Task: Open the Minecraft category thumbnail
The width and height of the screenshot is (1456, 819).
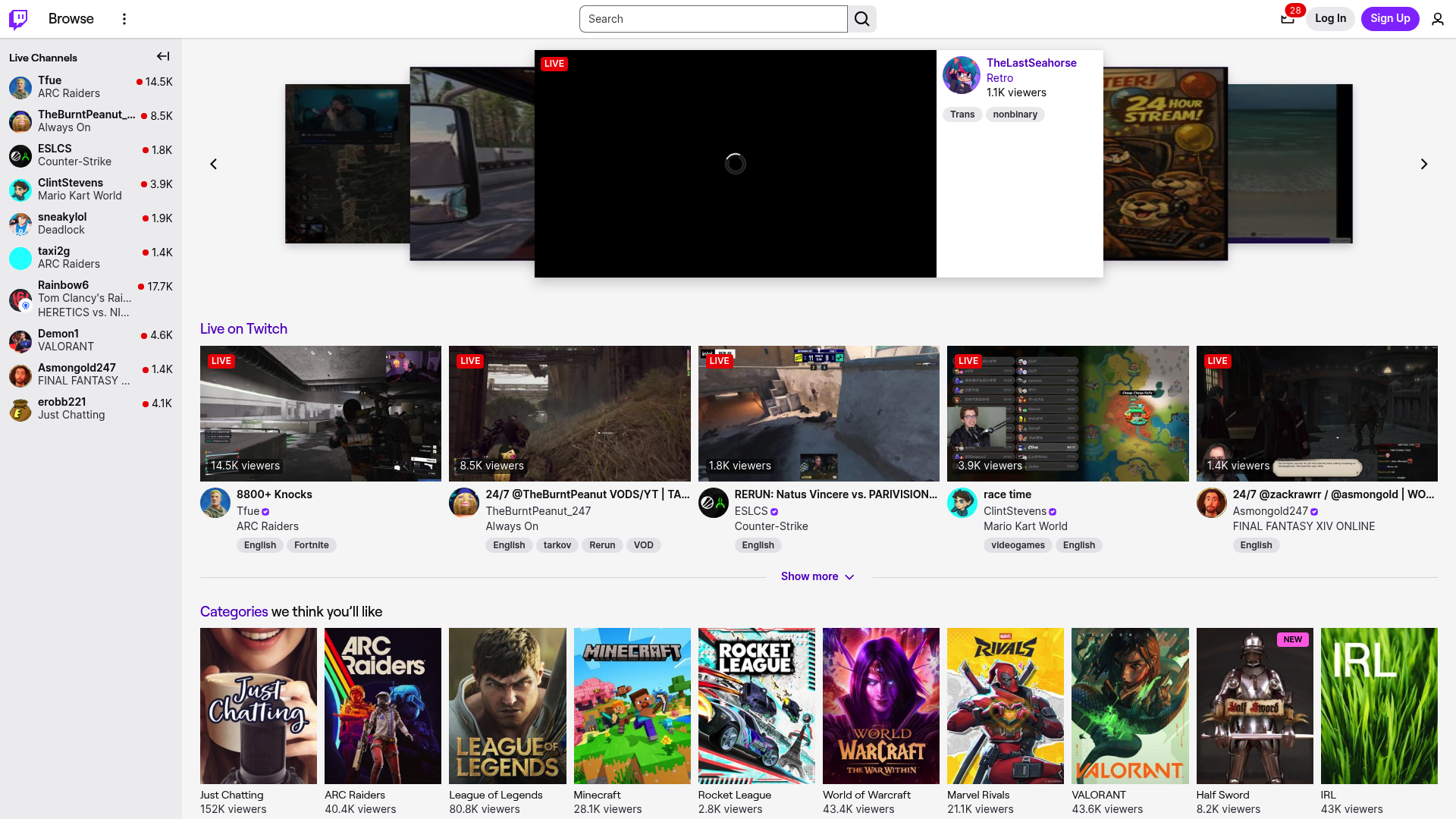Action: (632, 705)
